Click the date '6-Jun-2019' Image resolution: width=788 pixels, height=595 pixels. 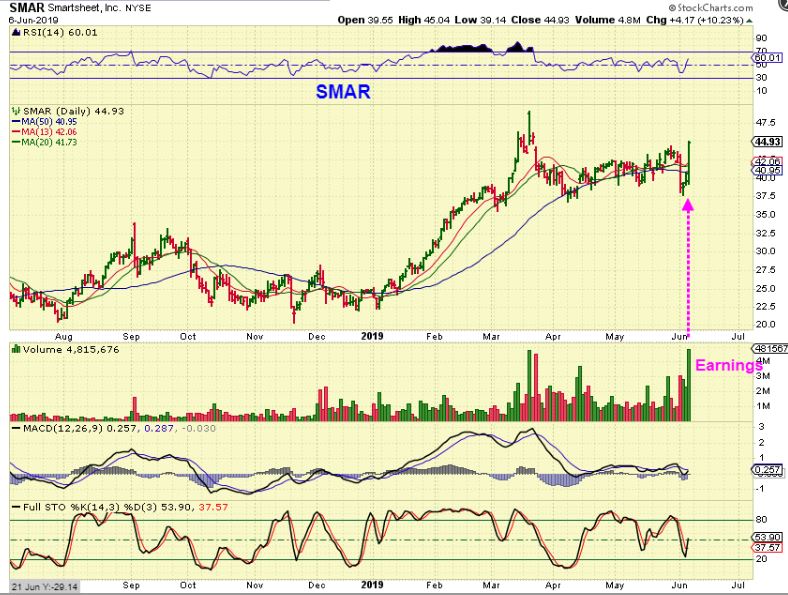[34, 20]
